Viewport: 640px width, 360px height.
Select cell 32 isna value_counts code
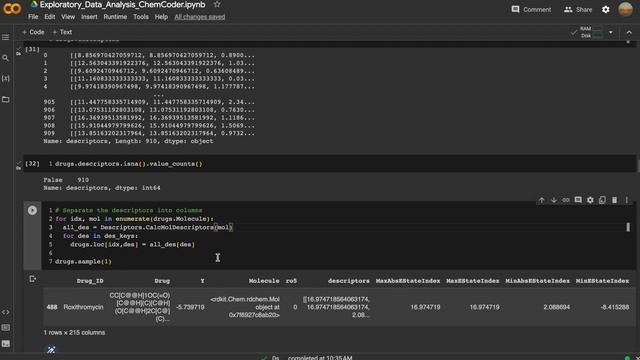pos(129,164)
